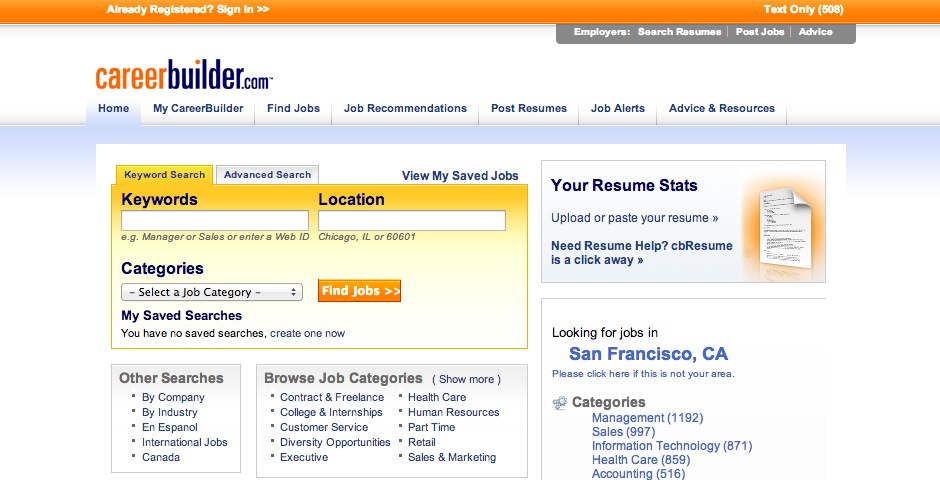The height and width of the screenshot is (480, 940).
Task: Open the Home navigation tab
Action: click(x=113, y=108)
